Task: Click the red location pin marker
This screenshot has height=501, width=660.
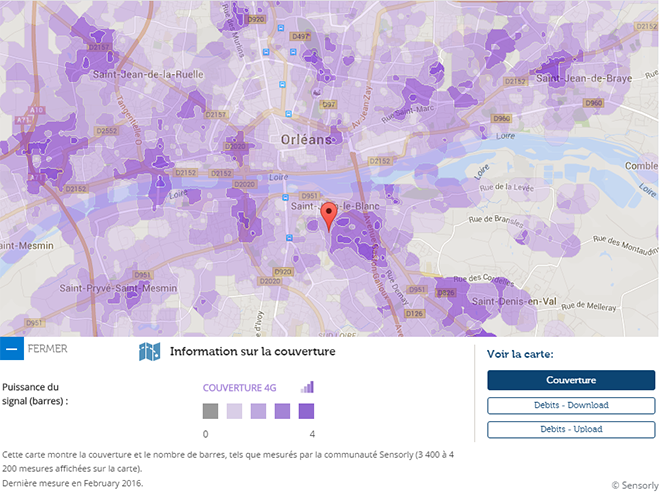Action: tap(329, 216)
